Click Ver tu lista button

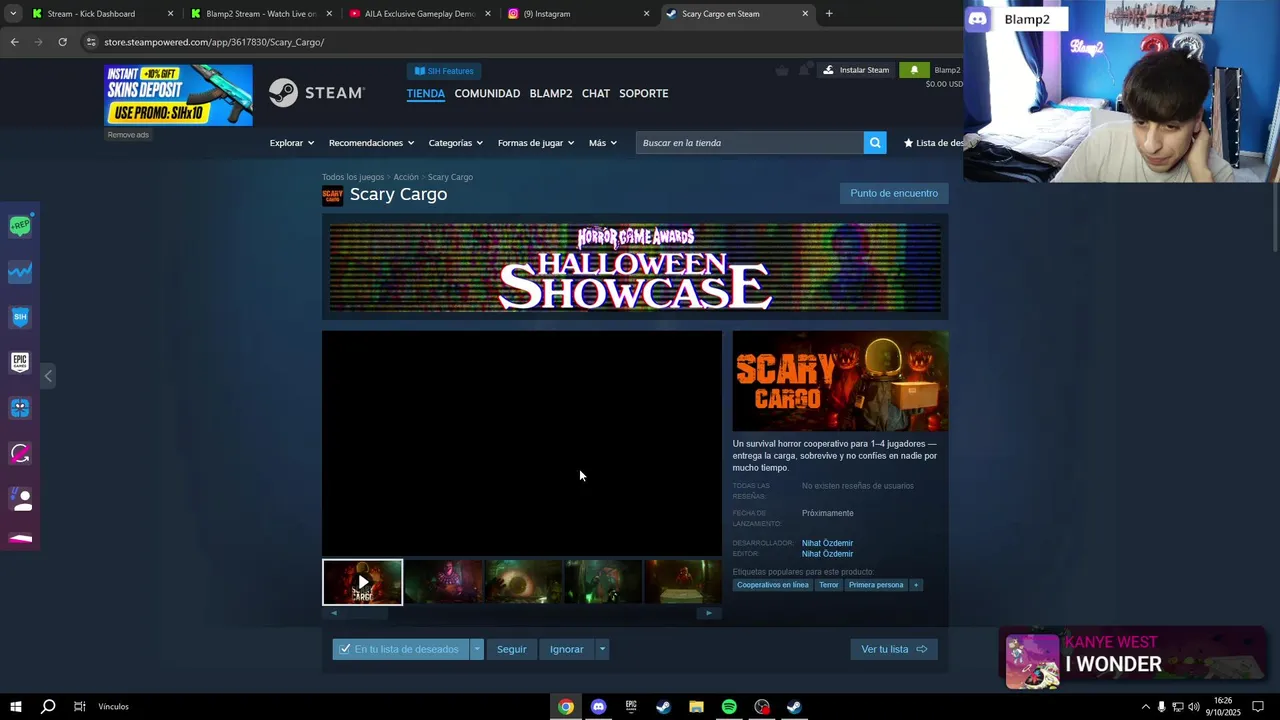coord(894,649)
